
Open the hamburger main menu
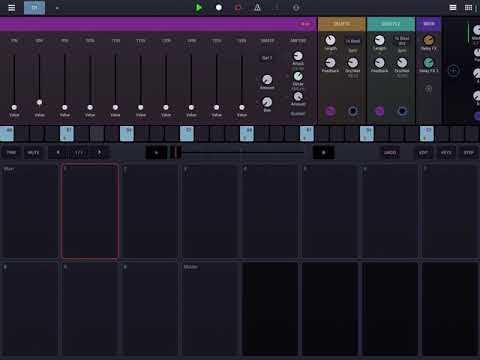[x=11, y=7]
